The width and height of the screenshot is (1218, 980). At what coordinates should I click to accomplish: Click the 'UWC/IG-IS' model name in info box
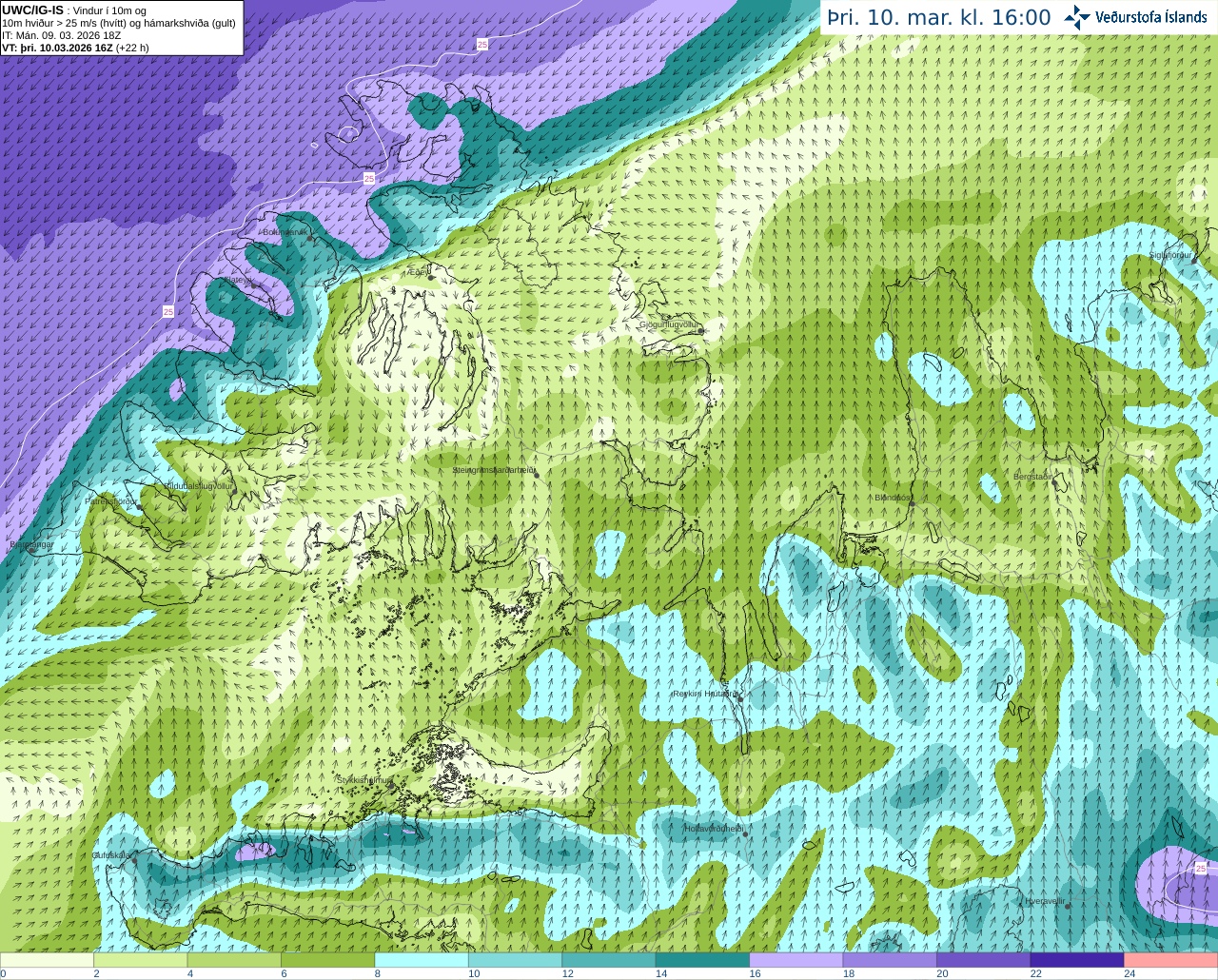pyautogui.click(x=32, y=10)
